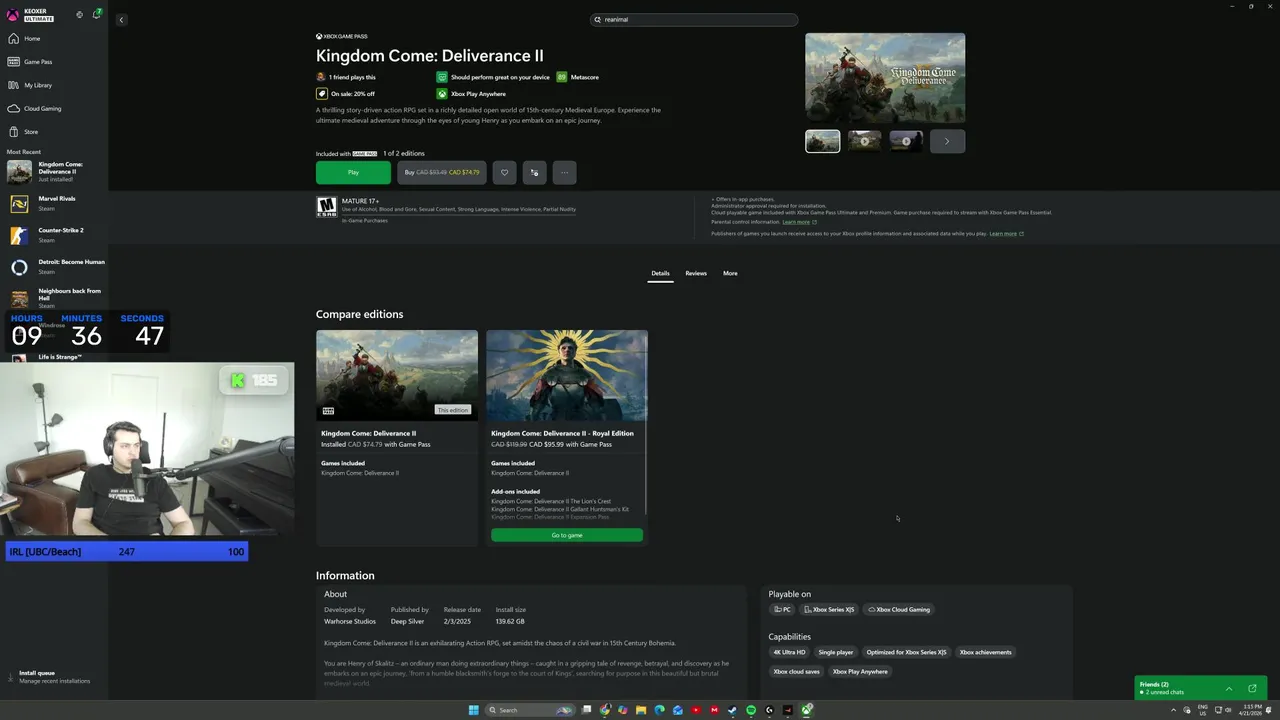1280x720 pixels.
Task: Open Spotify from the taskbar
Action: [751, 710]
